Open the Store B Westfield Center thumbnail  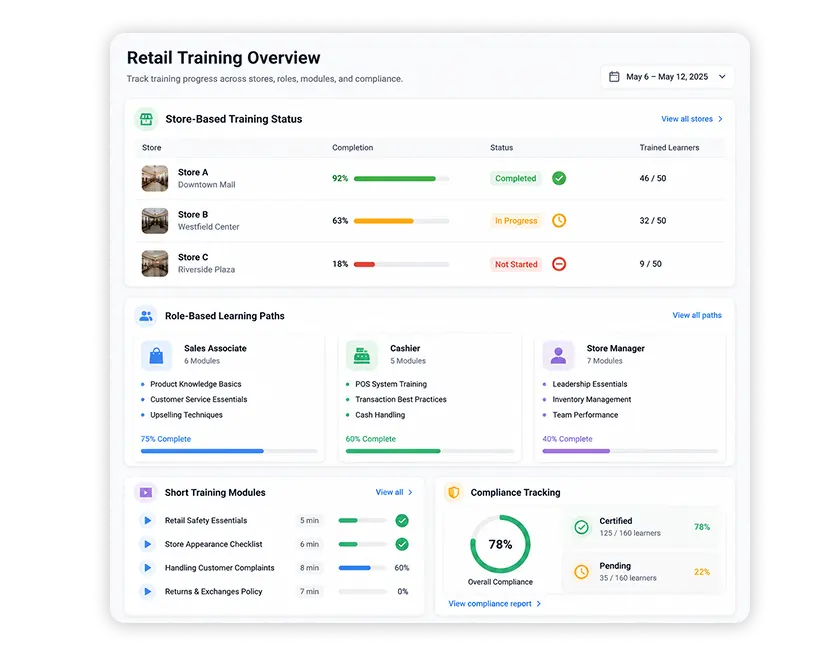coord(155,221)
